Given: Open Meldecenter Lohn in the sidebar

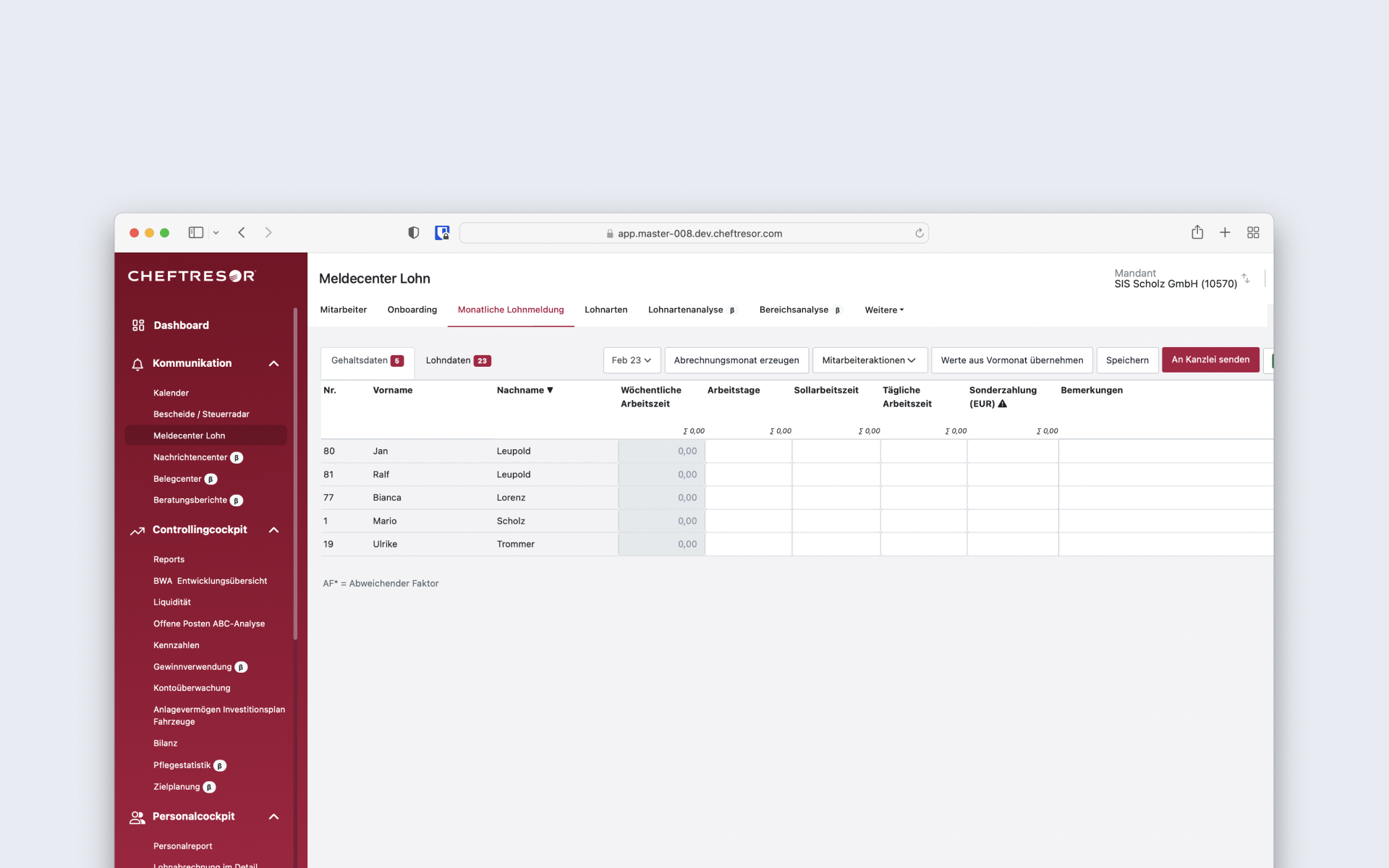Looking at the screenshot, I should coord(205,435).
